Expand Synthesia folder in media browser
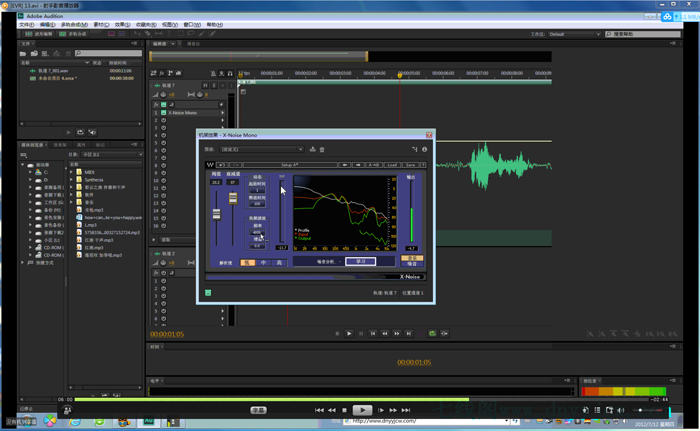The image size is (700, 431). point(71,180)
